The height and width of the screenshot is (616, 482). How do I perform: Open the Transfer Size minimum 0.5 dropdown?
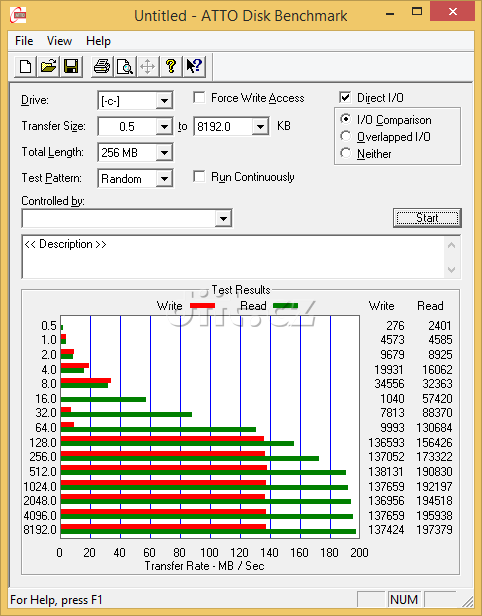[164, 126]
